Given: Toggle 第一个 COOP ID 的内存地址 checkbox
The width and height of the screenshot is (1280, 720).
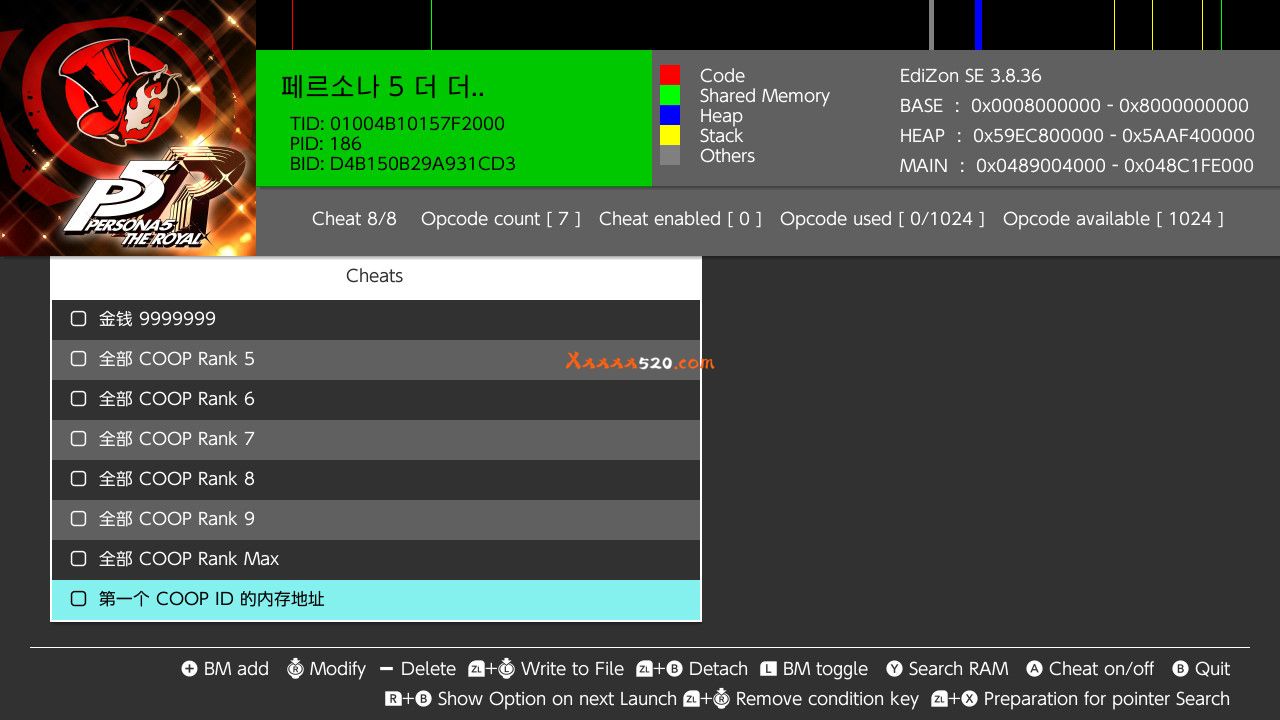Looking at the screenshot, I should [x=78, y=599].
